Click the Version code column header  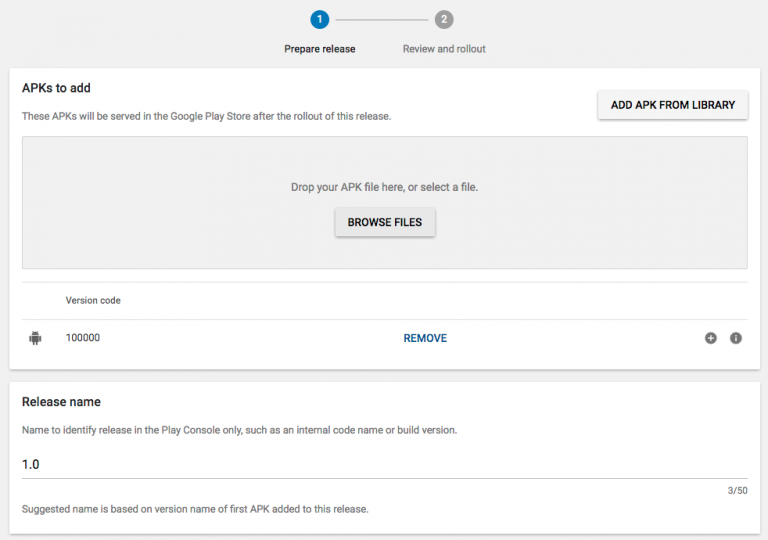tap(93, 300)
